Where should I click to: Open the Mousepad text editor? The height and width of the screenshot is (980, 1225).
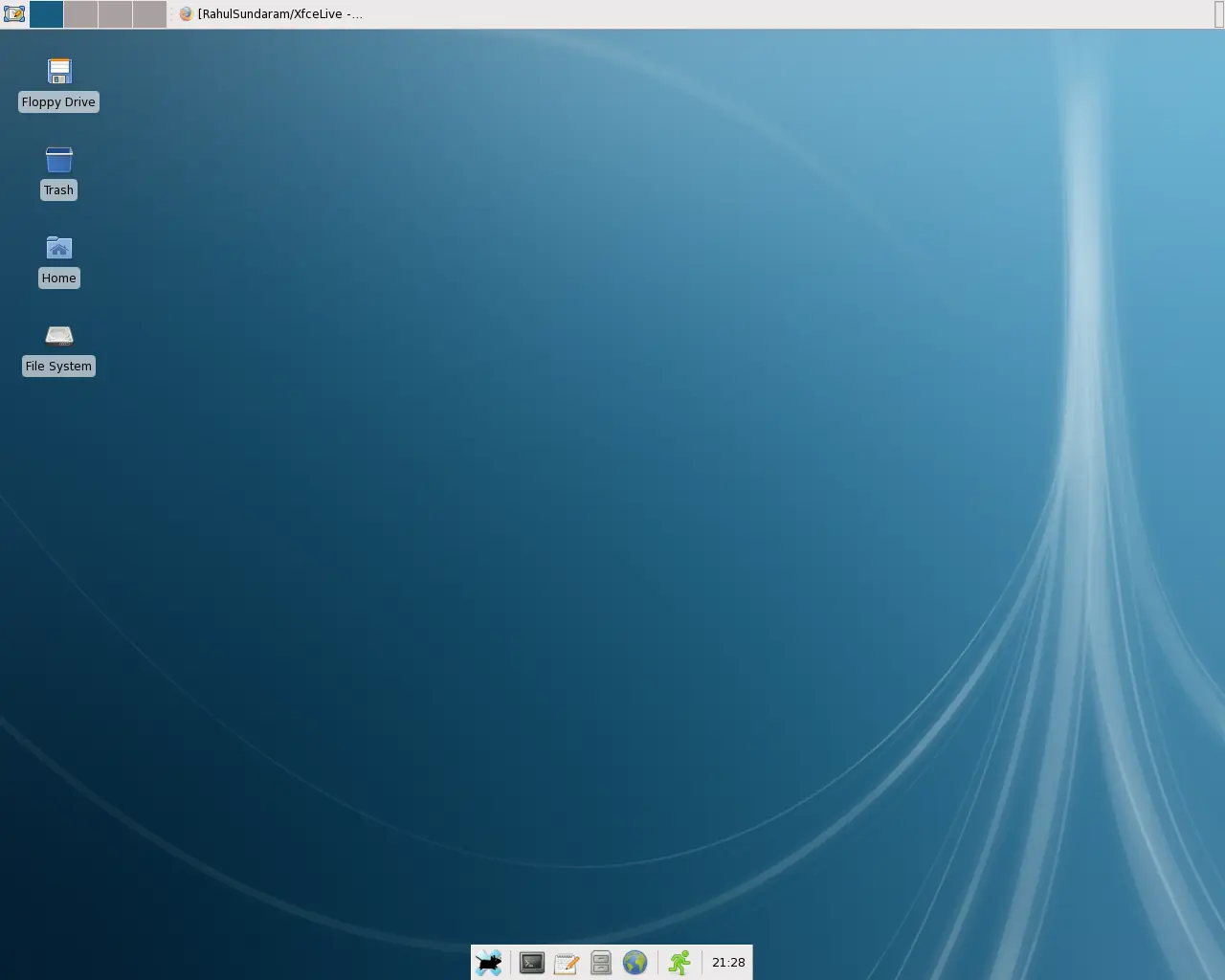pos(567,963)
